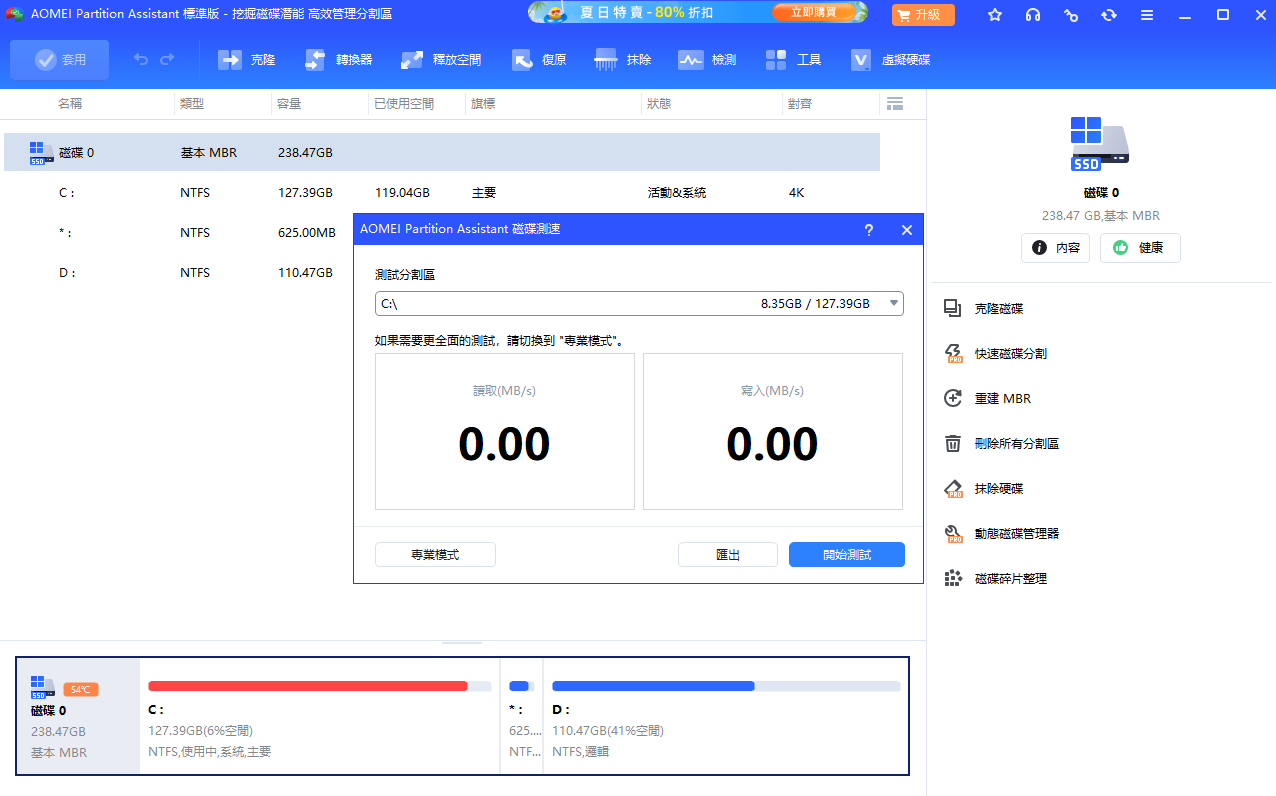Select Disk 0 block in the disk map
The image size is (1276, 796).
pos(78,716)
